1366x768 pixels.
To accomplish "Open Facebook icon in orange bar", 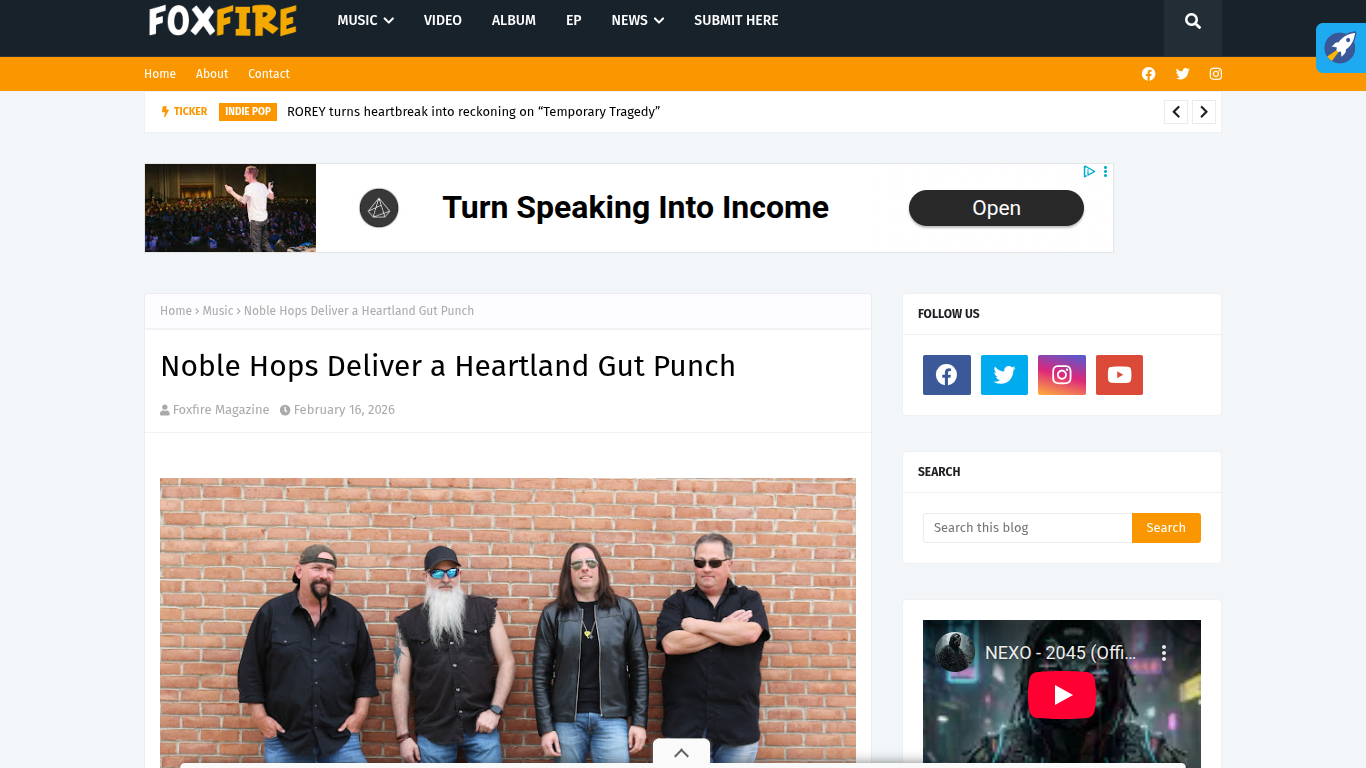I will (x=1148, y=74).
